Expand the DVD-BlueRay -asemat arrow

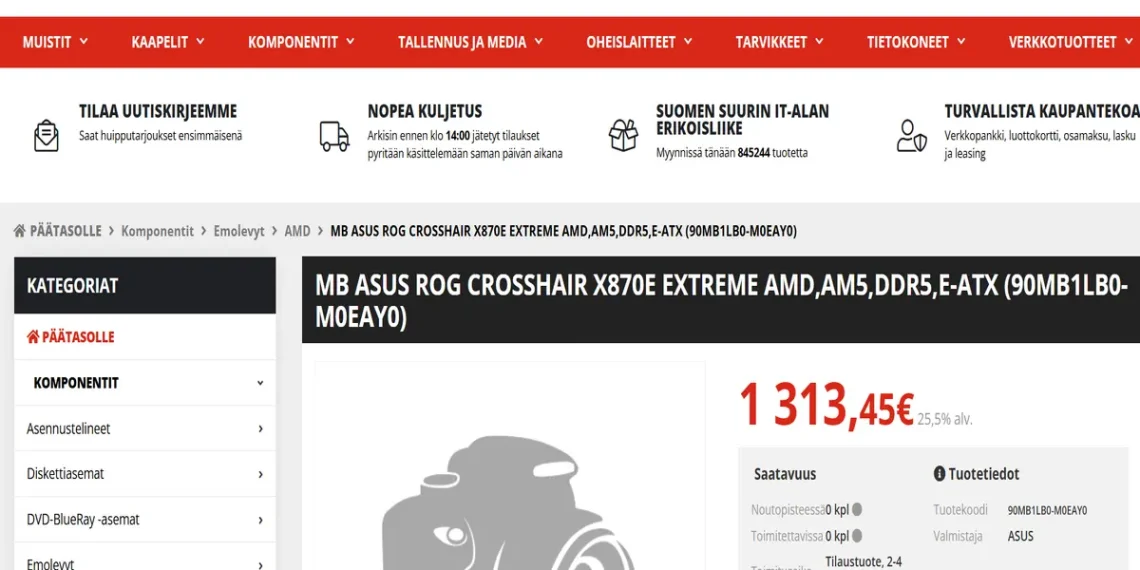point(260,520)
